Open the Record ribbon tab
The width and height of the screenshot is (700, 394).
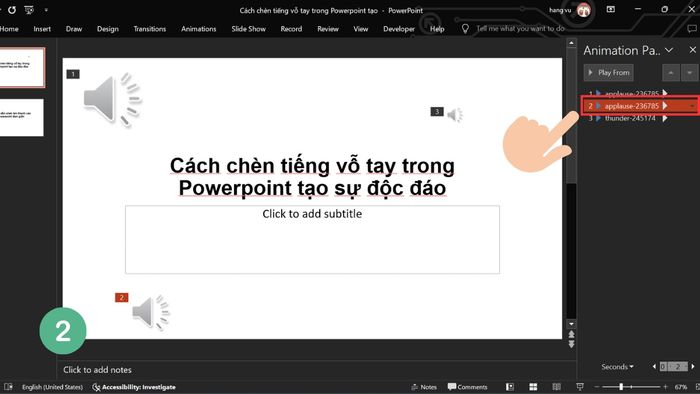pos(291,29)
